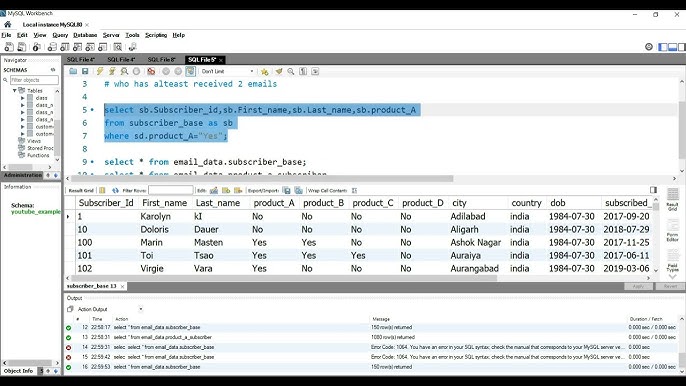Click the home screen icon
This screenshot has height=386, width=686.
tap(7, 25)
